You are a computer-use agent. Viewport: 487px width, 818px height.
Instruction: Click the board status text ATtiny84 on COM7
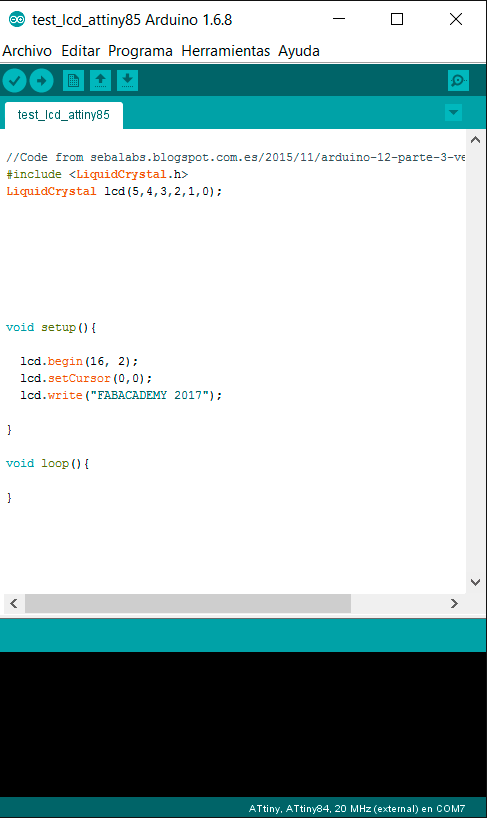pos(357,809)
